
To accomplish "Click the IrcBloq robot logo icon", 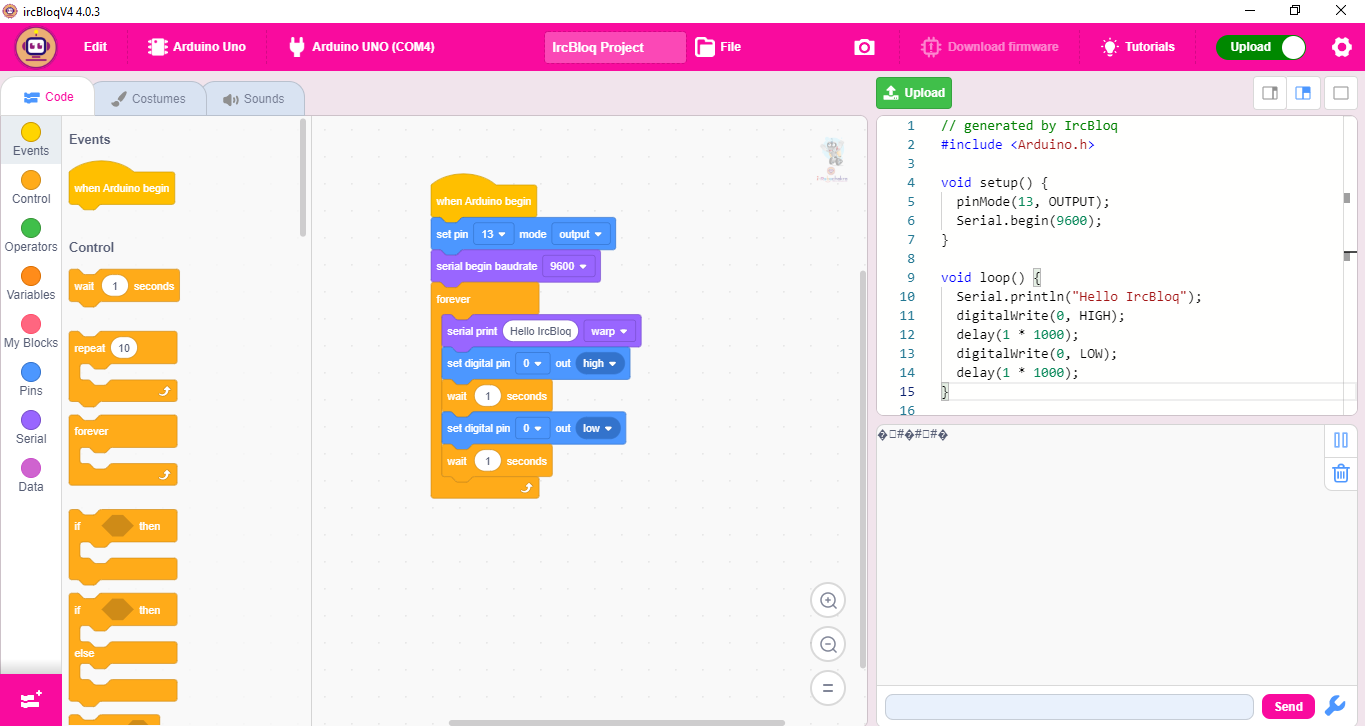I will (x=36, y=46).
